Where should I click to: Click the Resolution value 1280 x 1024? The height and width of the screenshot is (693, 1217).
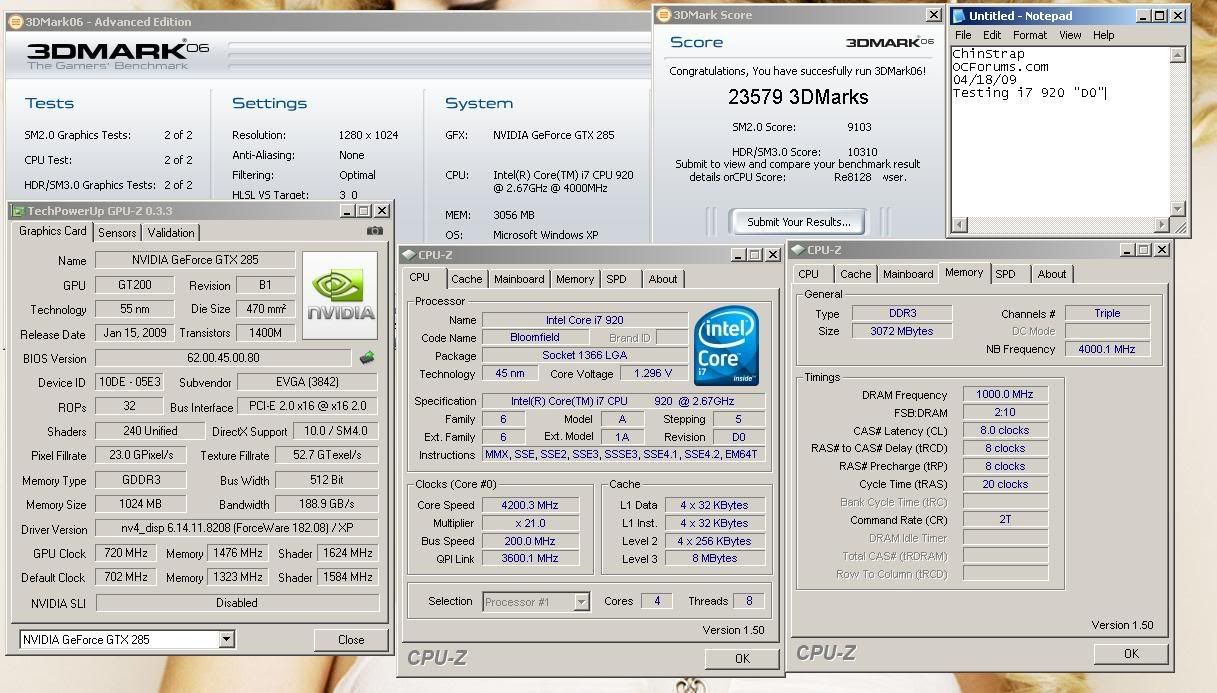coord(368,135)
